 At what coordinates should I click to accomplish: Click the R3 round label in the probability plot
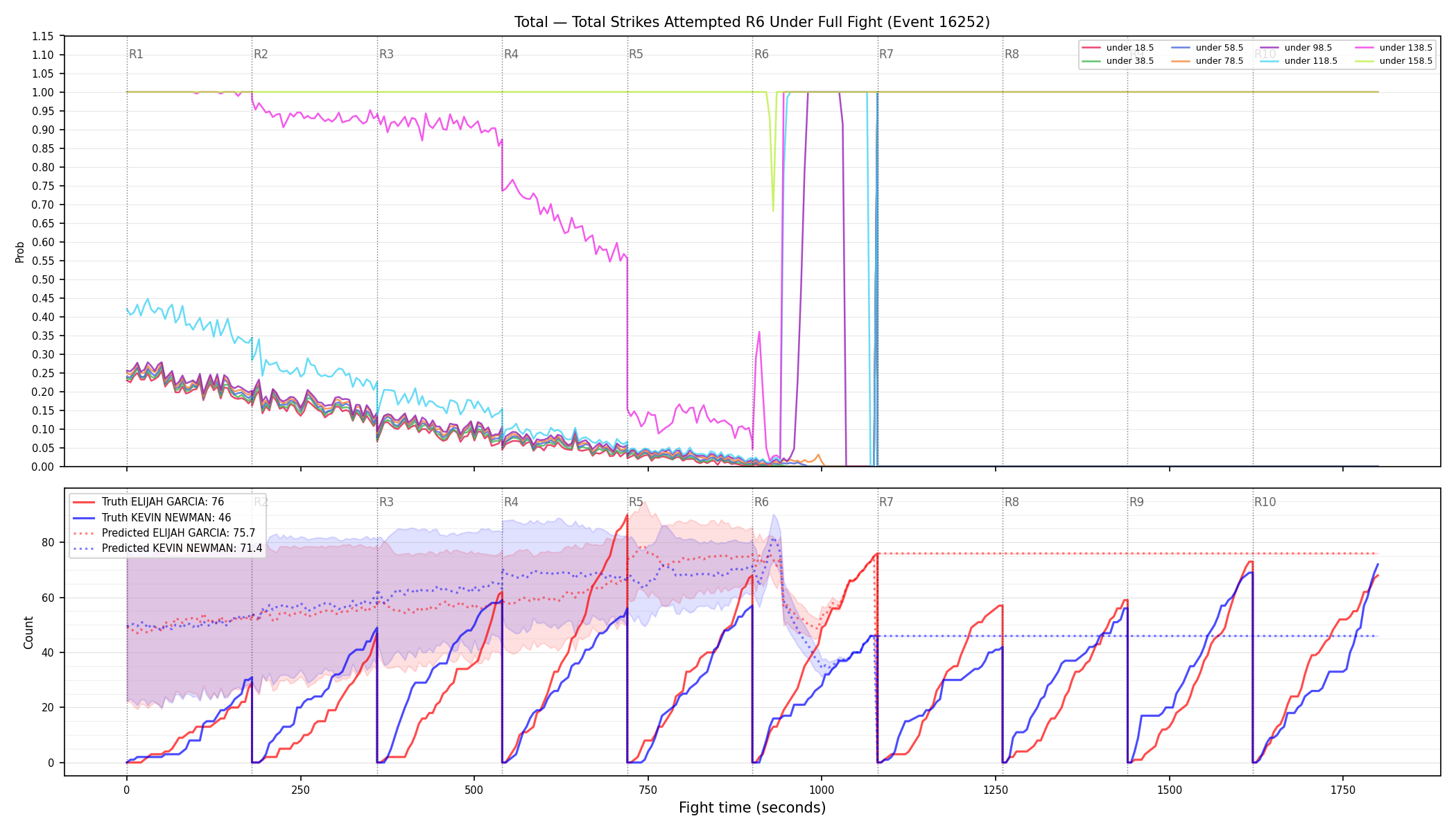(386, 54)
